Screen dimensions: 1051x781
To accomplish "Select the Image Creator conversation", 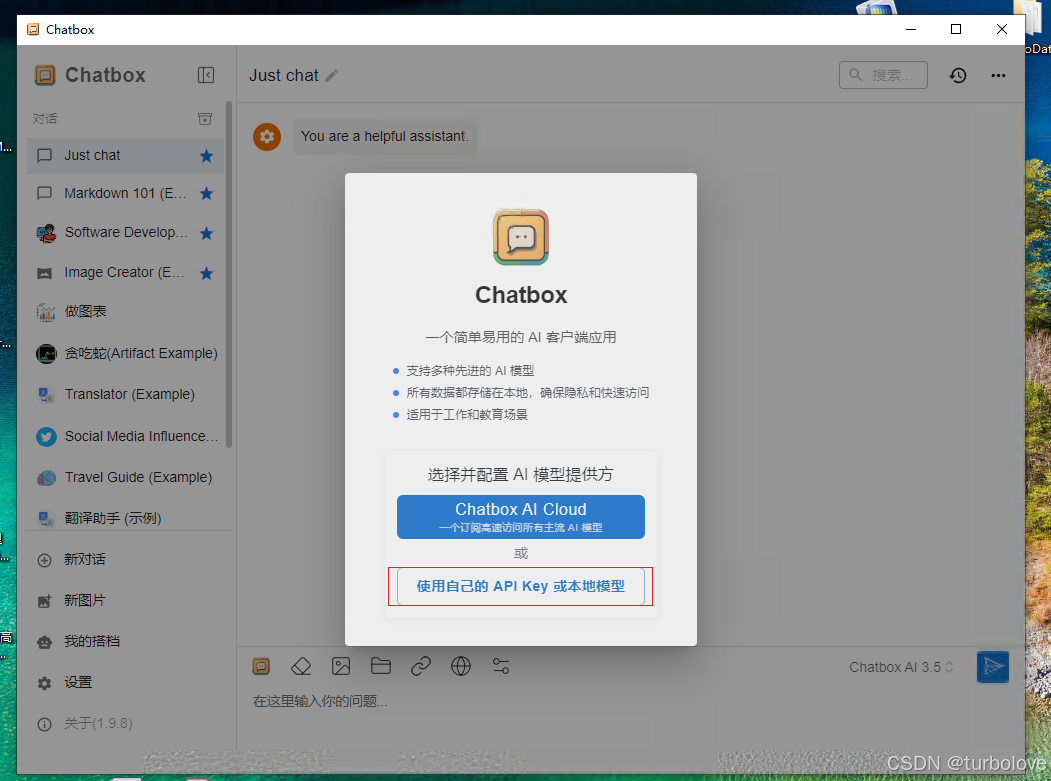I will click(x=125, y=272).
